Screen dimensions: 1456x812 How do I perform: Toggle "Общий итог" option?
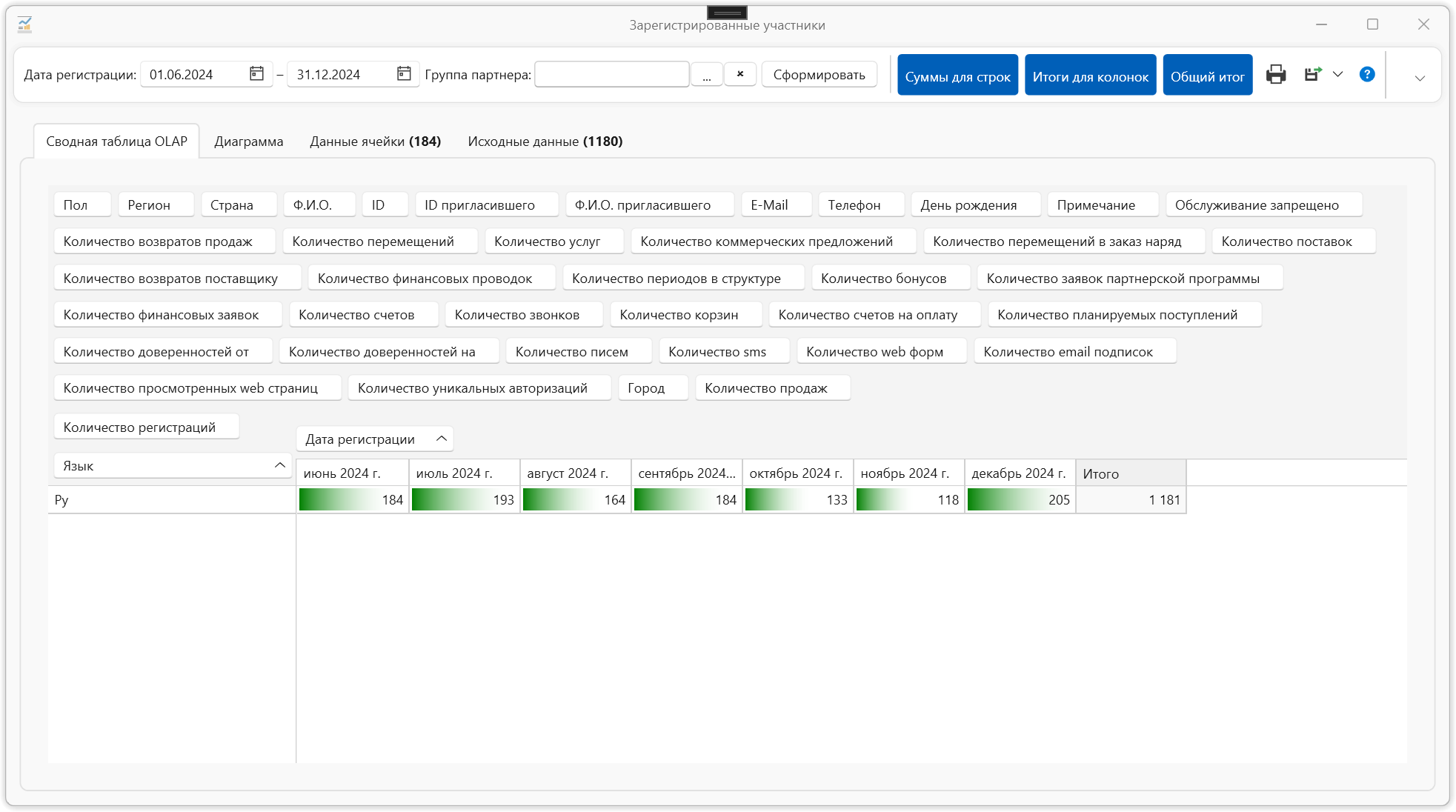click(1207, 75)
